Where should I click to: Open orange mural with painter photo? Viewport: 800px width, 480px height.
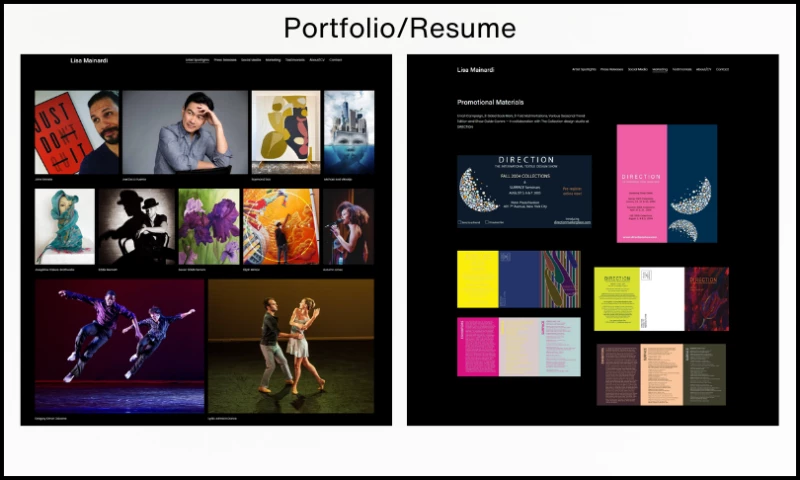tap(281, 226)
